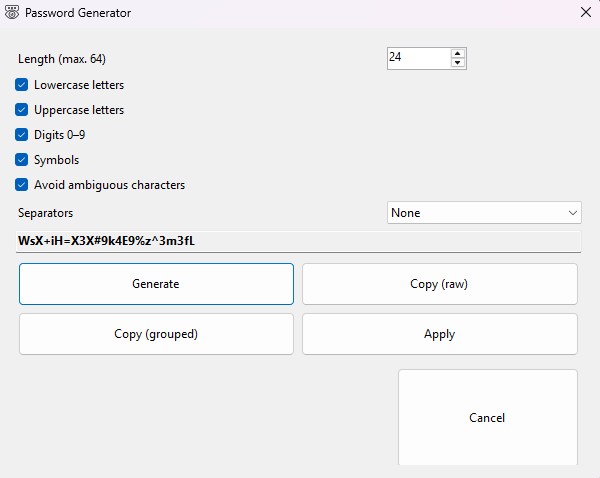The width and height of the screenshot is (600, 478).
Task: Click the Password Generator title bar text
Action: (80, 13)
